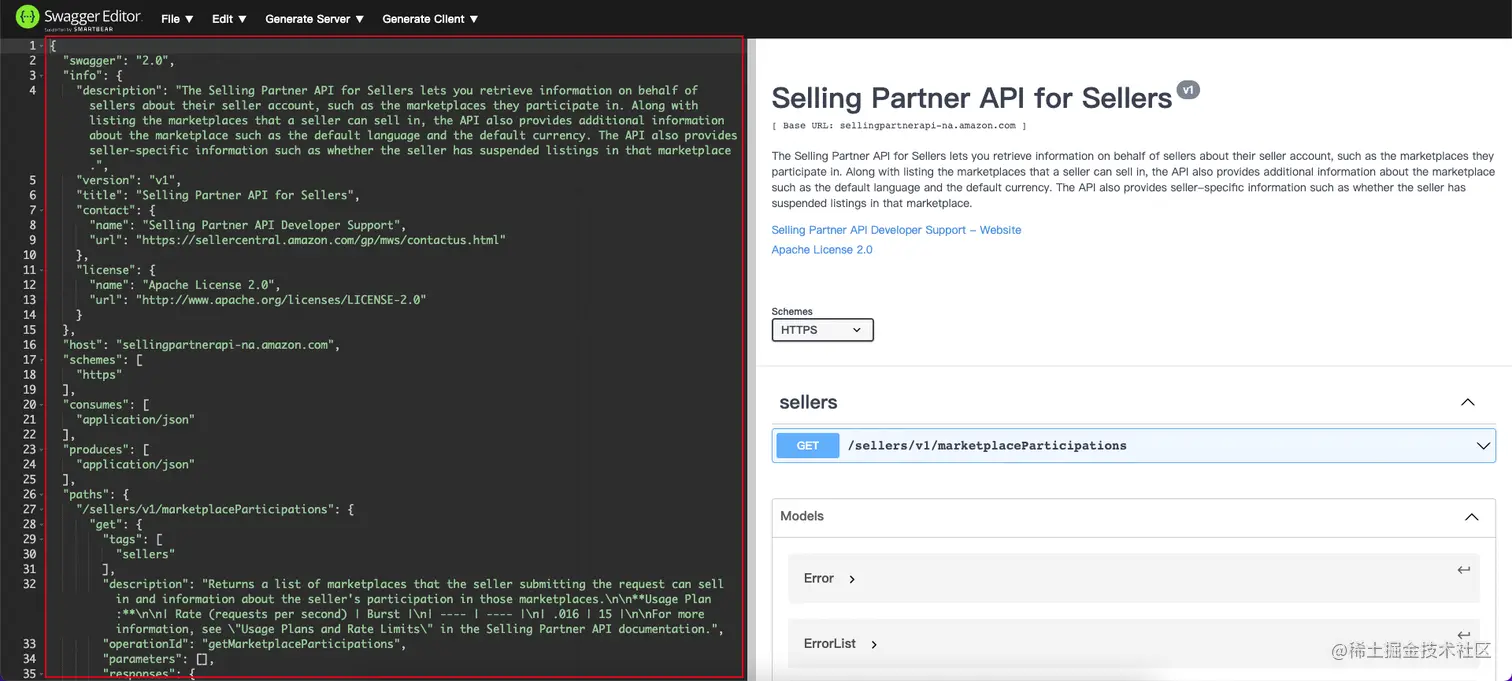The height and width of the screenshot is (681, 1512).
Task: Open the File menu
Action: [x=177, y=19]
